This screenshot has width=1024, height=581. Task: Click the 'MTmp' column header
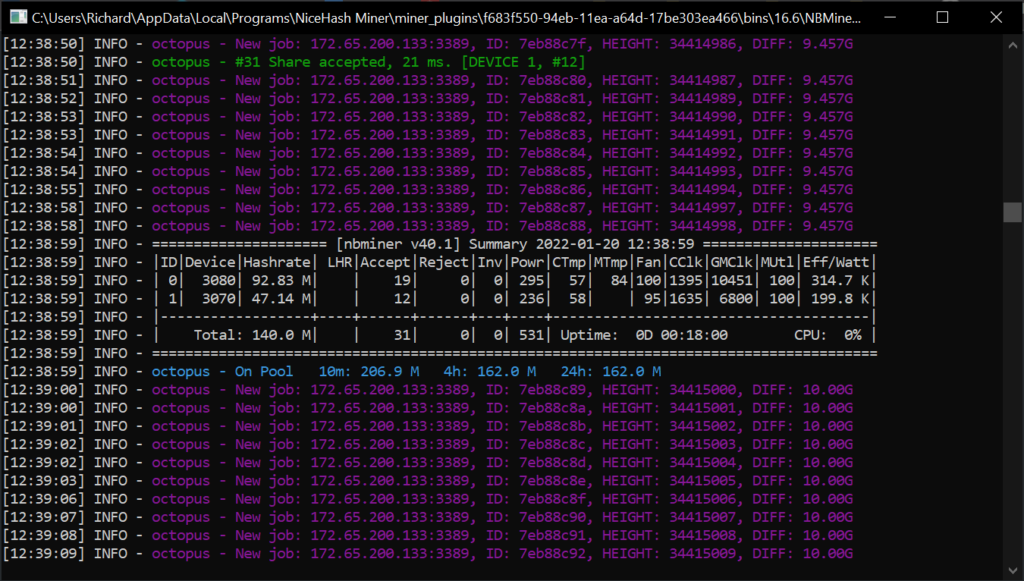tap(611, 262)
